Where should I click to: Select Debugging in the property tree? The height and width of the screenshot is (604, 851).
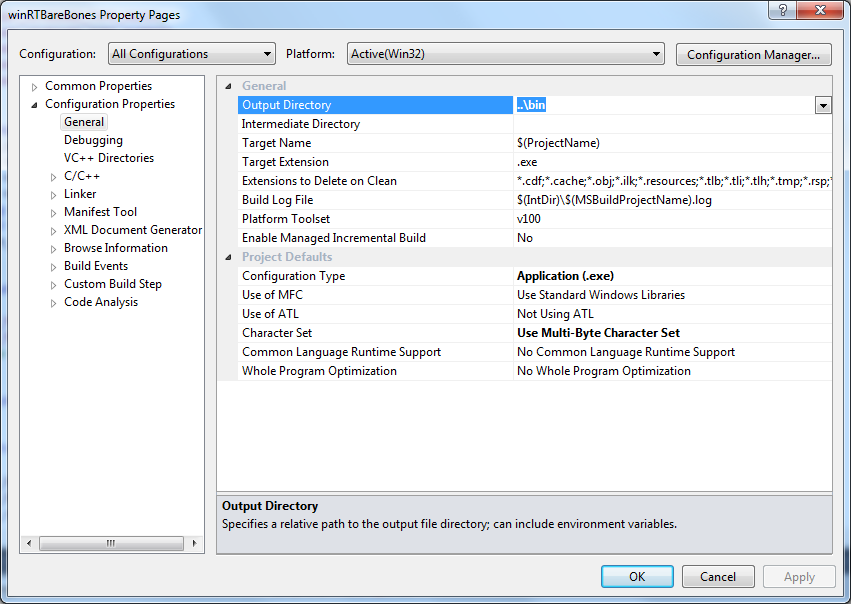(x=93, y=140)
